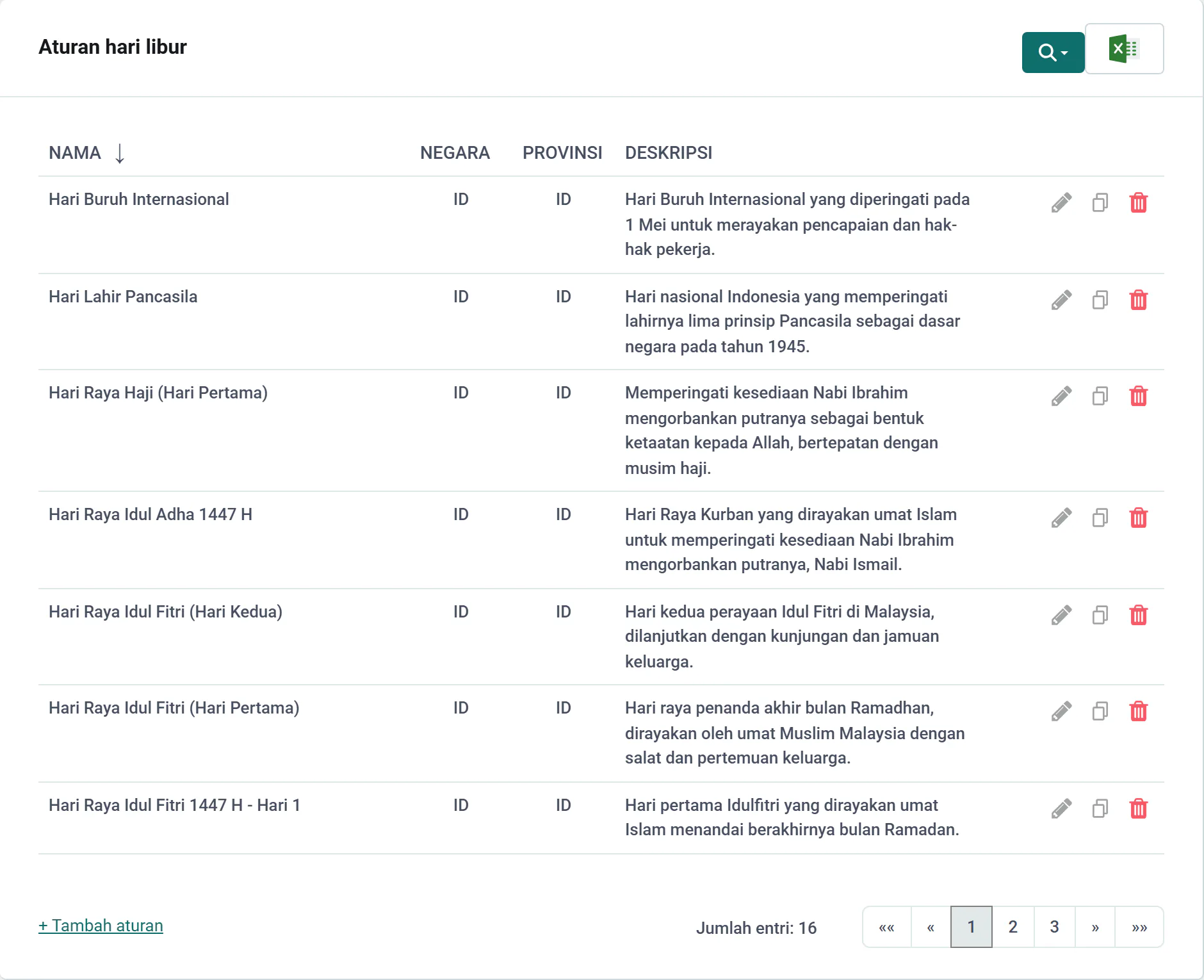Image resolution: width=1204 pixels, height=980 pixels.
Task: Select Hari Raya Idul Adha 1447 H name
Action: pos(150,514)
